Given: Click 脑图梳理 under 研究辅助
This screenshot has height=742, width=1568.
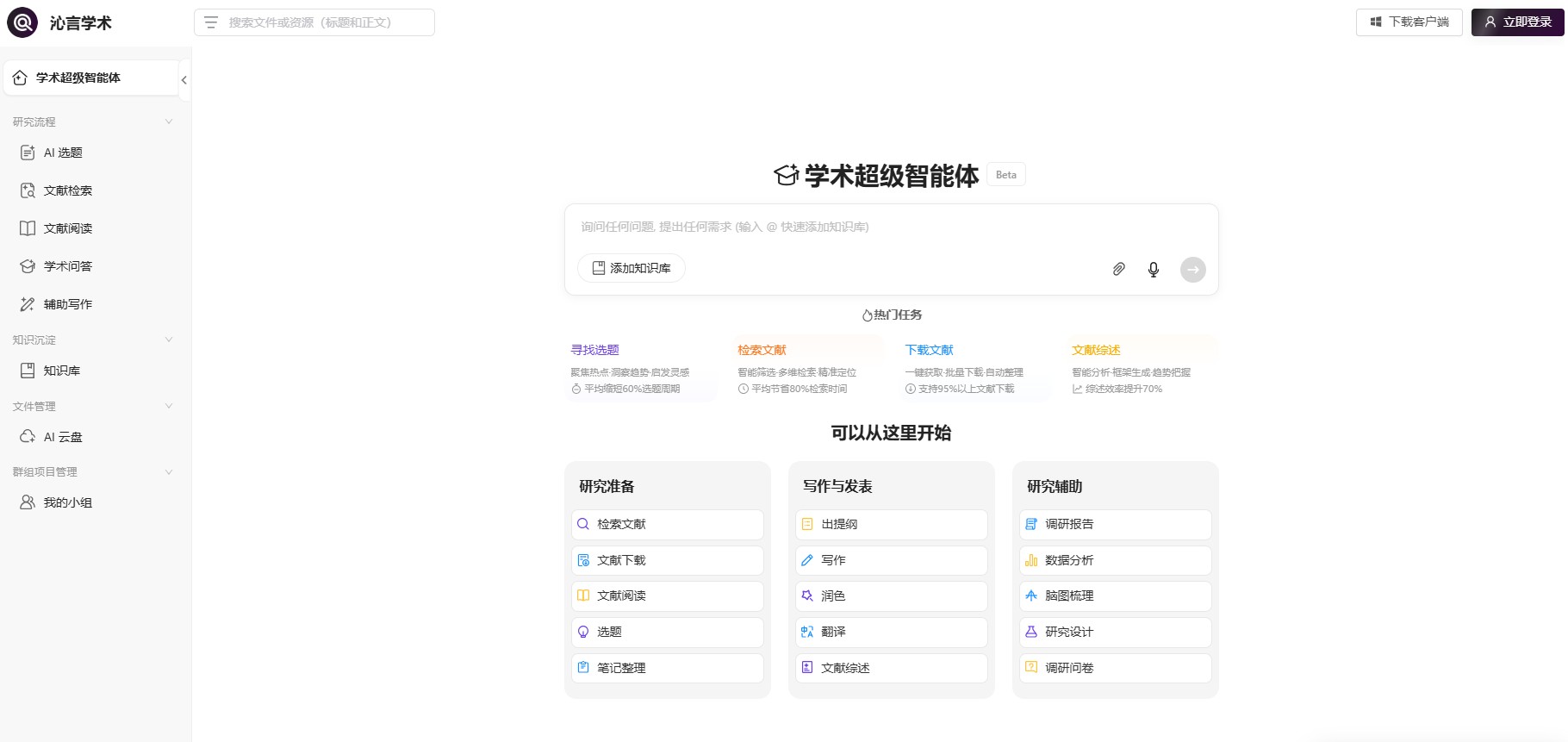Looking at the screenshot, I should click(x=1116, y=596).
